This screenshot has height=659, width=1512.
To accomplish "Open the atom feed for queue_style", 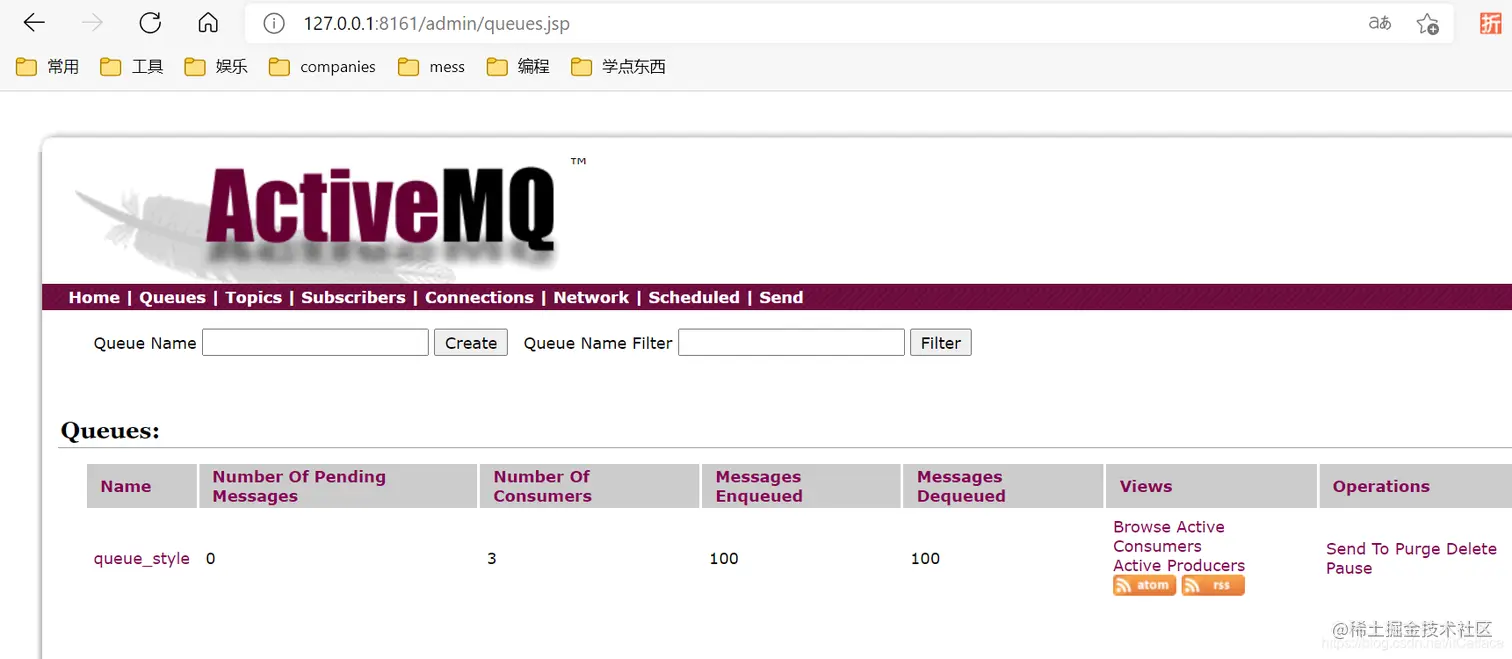I will point(1144,586).
